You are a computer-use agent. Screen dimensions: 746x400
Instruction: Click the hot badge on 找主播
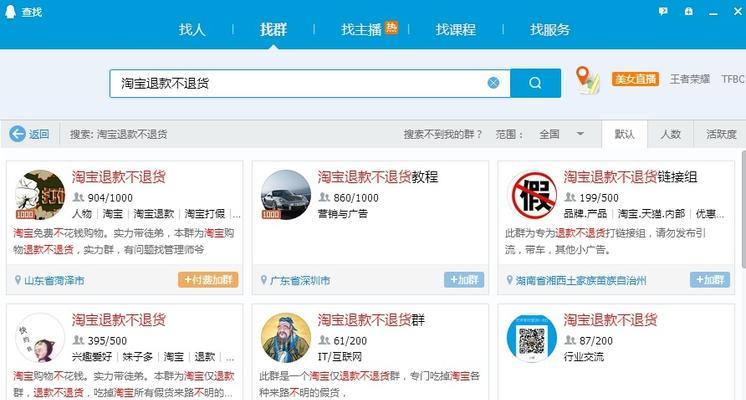[391, 27]
